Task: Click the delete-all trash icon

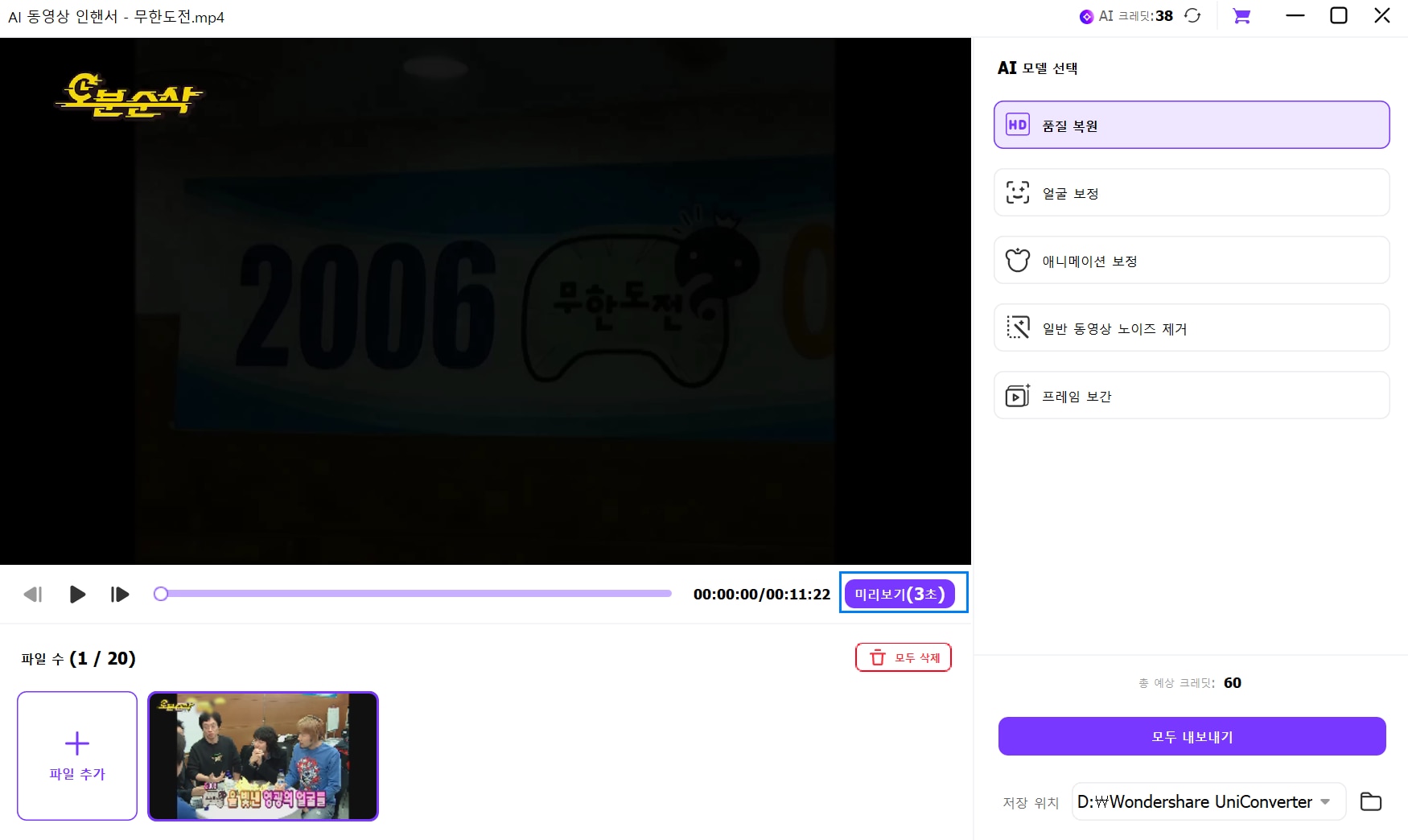Action: 877,657
